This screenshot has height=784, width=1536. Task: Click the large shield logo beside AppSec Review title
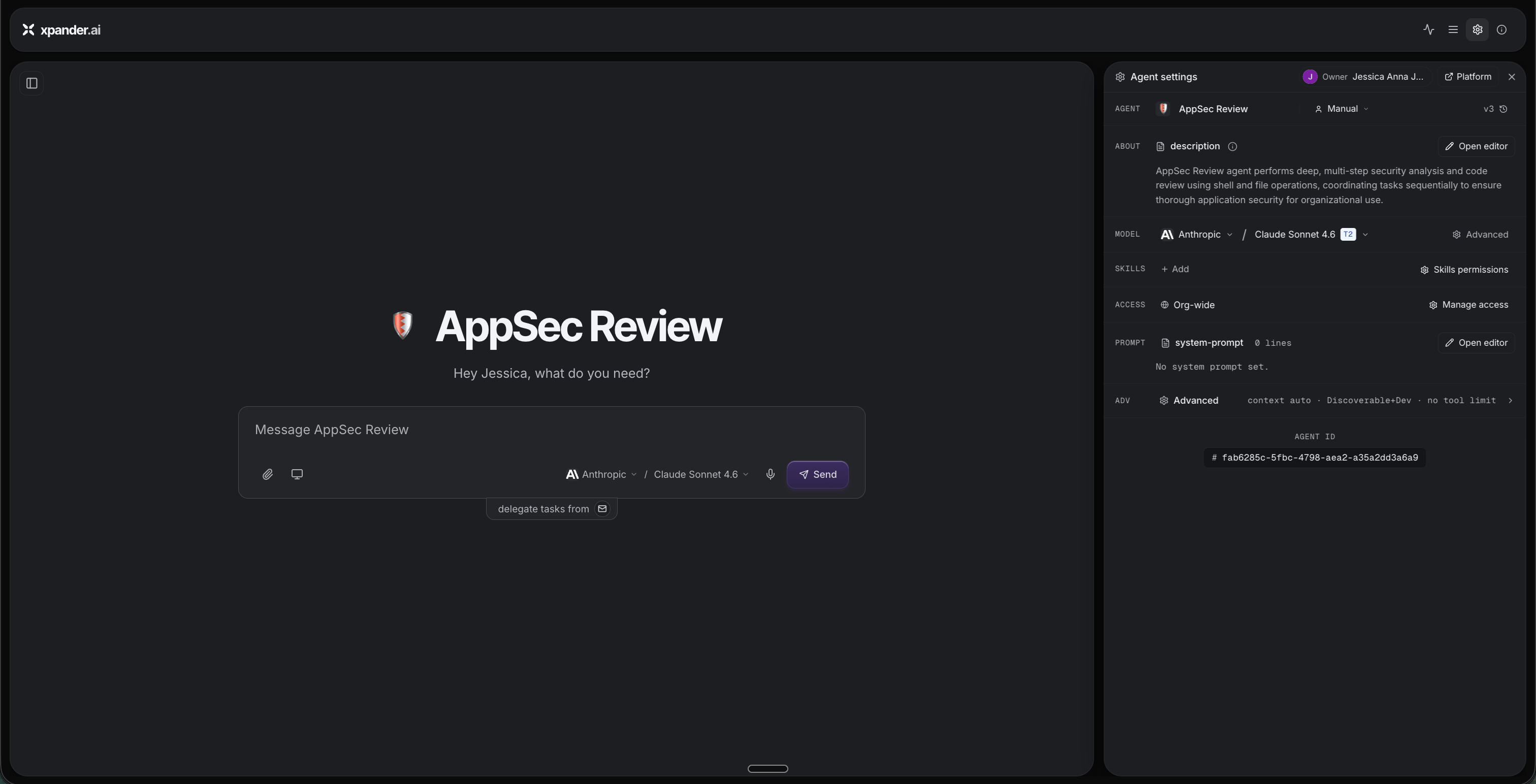click(402, 325)
